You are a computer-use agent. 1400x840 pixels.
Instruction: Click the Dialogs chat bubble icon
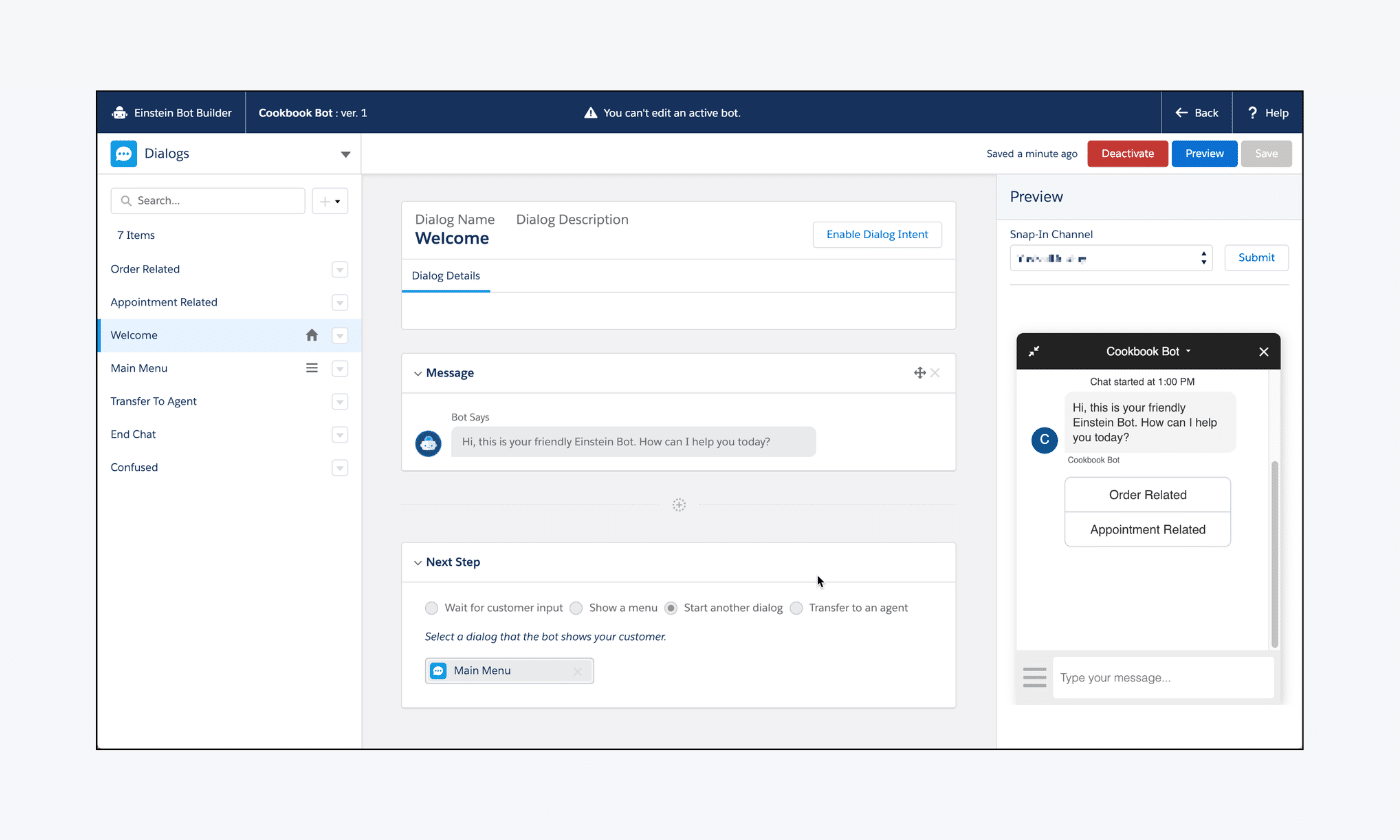123,154
